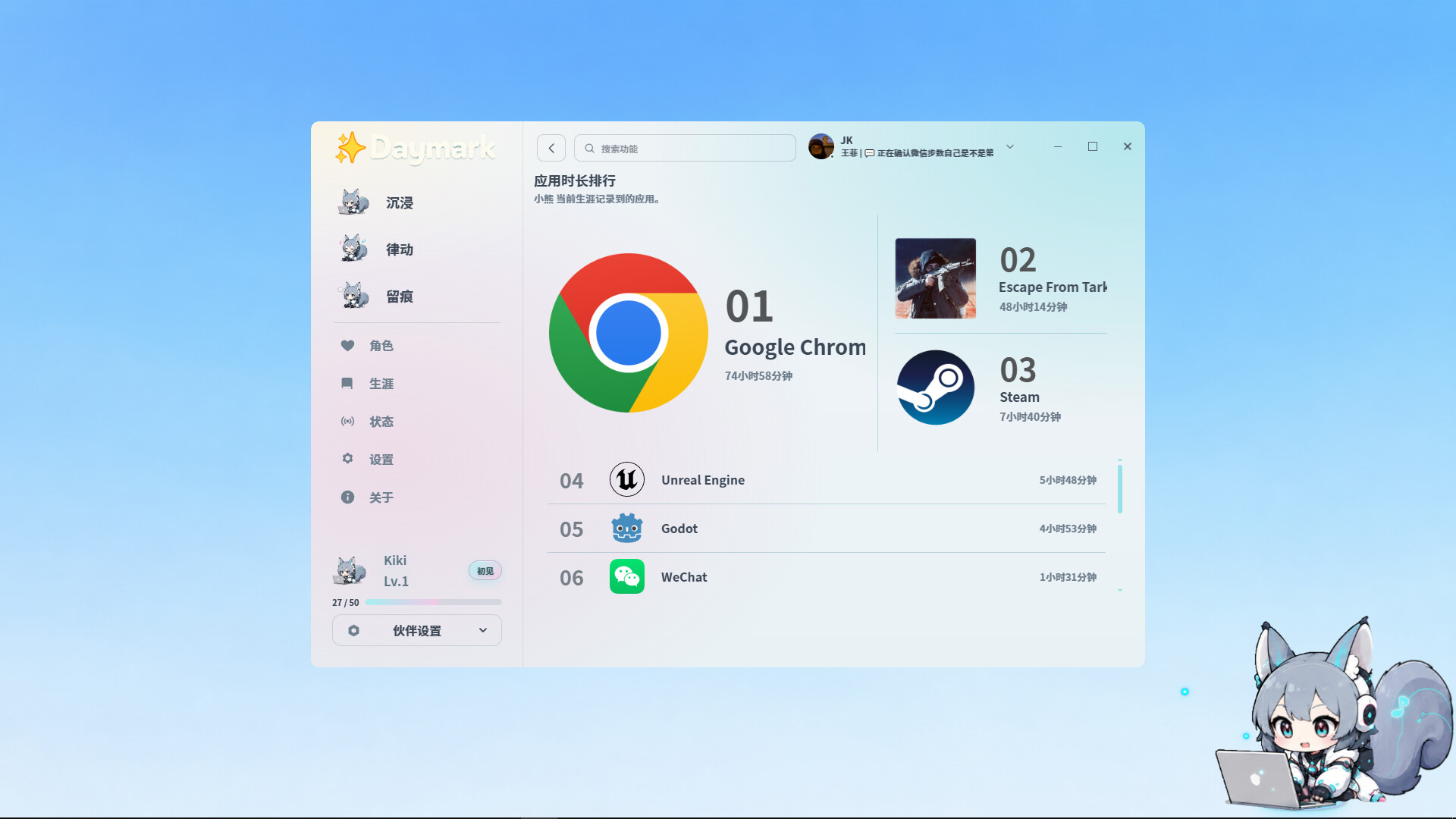Click the WeChat icon
Viewport: 1456px width, 819px height.
click(x=627, y=576)
